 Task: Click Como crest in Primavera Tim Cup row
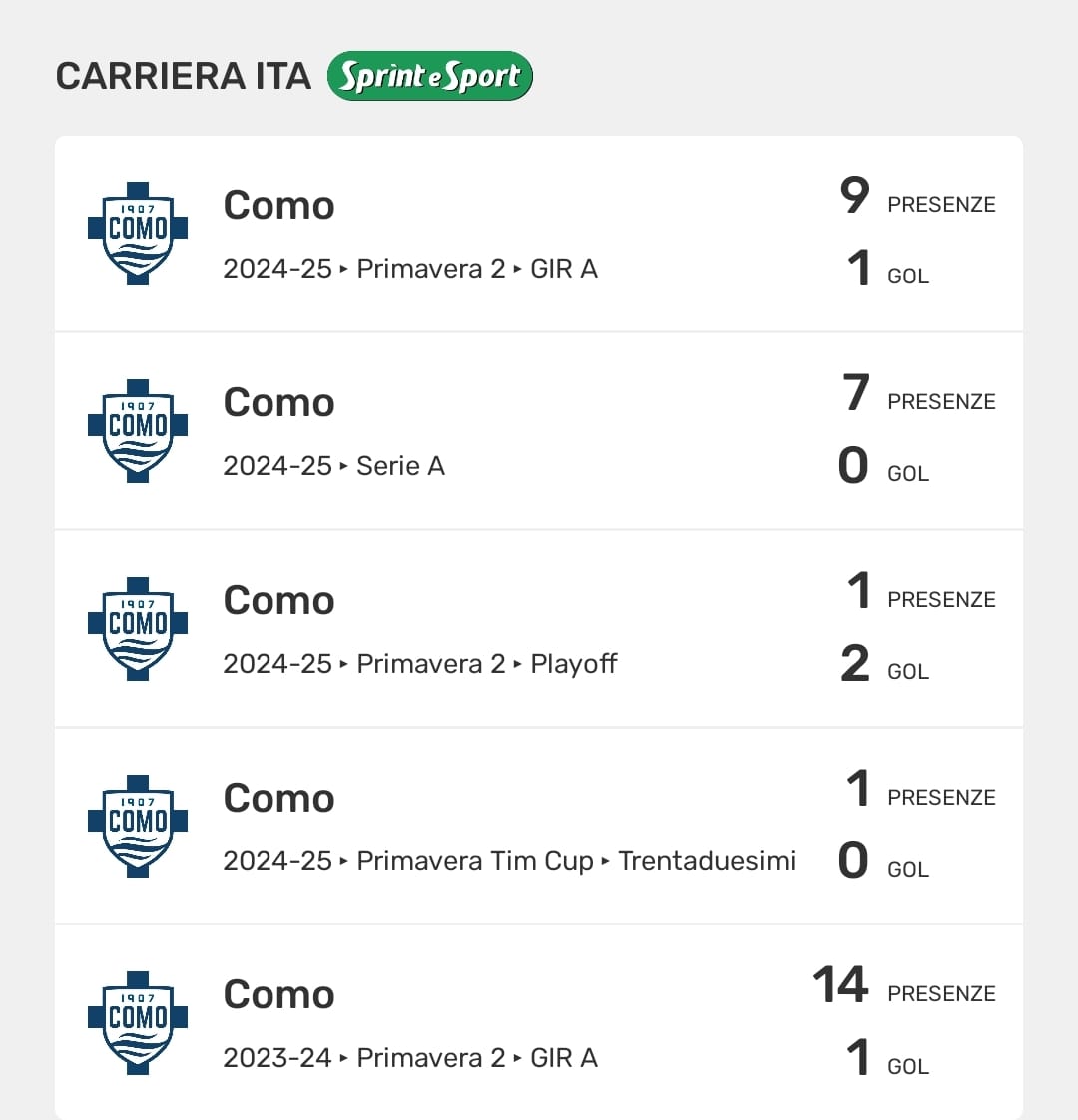click(x=138, y=827)
